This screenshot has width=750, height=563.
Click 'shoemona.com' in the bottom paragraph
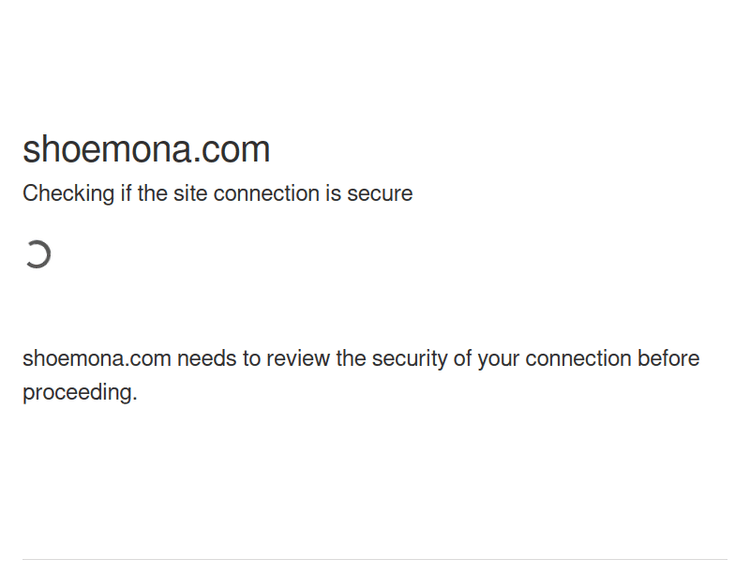tap(96, 358)
